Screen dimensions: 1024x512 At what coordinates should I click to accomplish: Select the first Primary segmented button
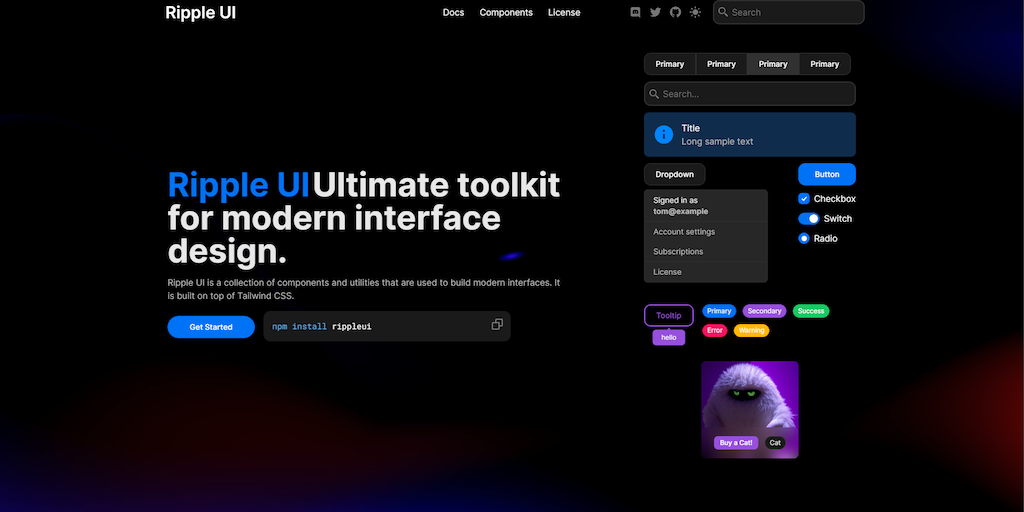tap(670, 64)
